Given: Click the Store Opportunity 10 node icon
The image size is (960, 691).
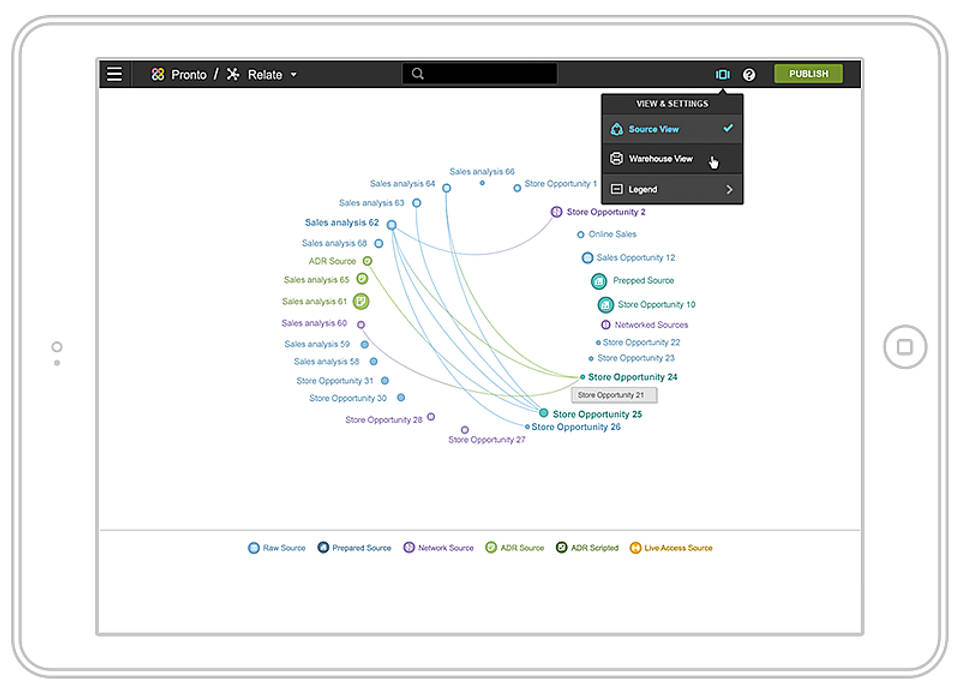Looking at the screenshot, I should 605,305.
